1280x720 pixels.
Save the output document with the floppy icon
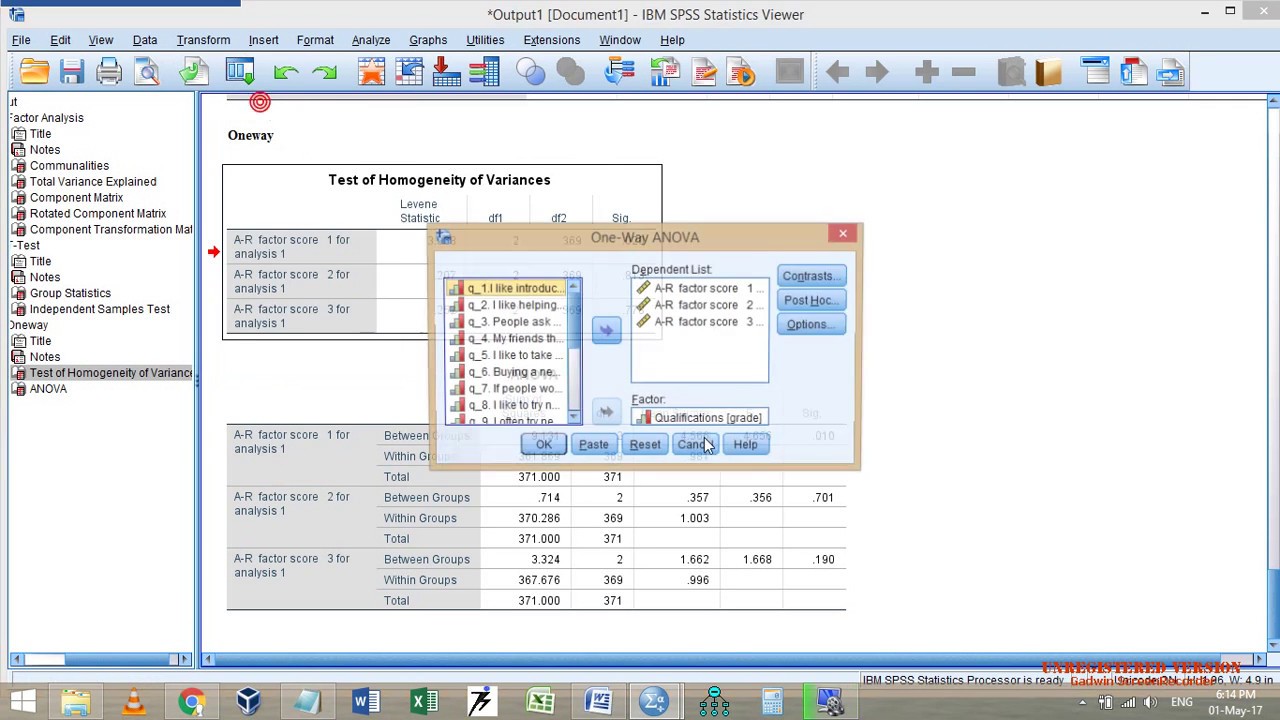(x=71, y=72)
